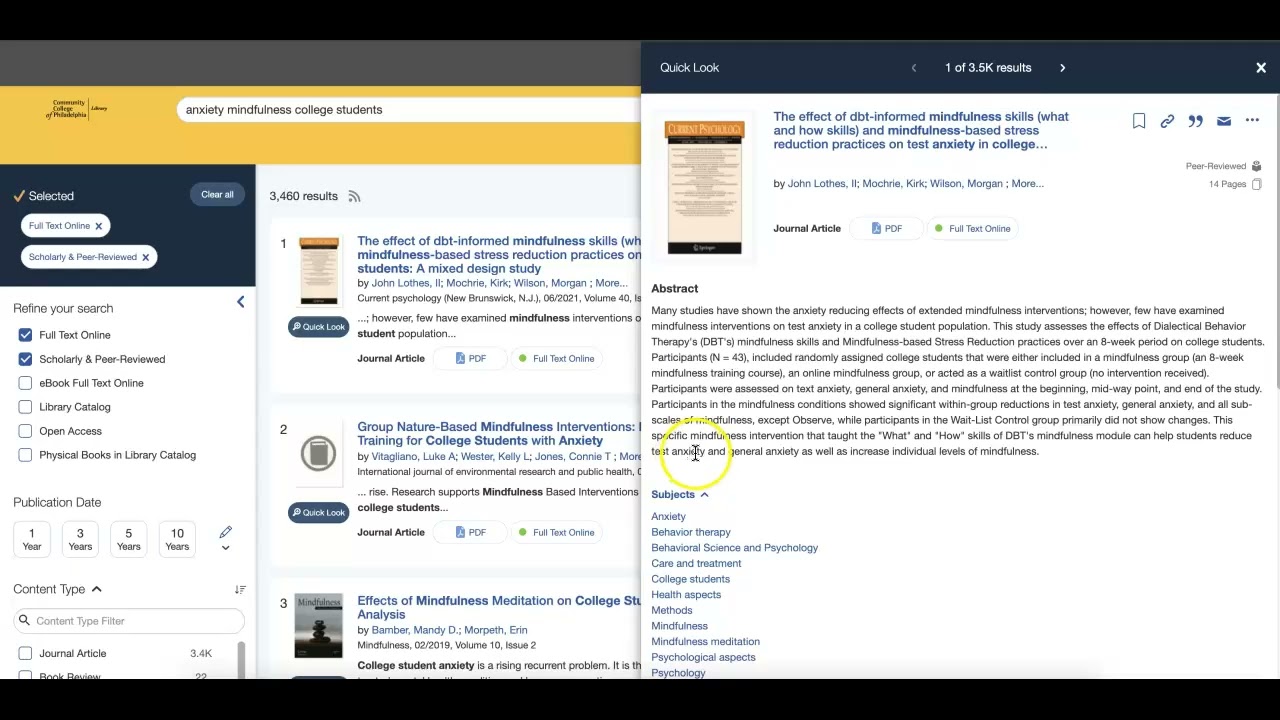The image size is (1280, 720).
Task: Select 3 Years publication date
Action: click(80, 540)
